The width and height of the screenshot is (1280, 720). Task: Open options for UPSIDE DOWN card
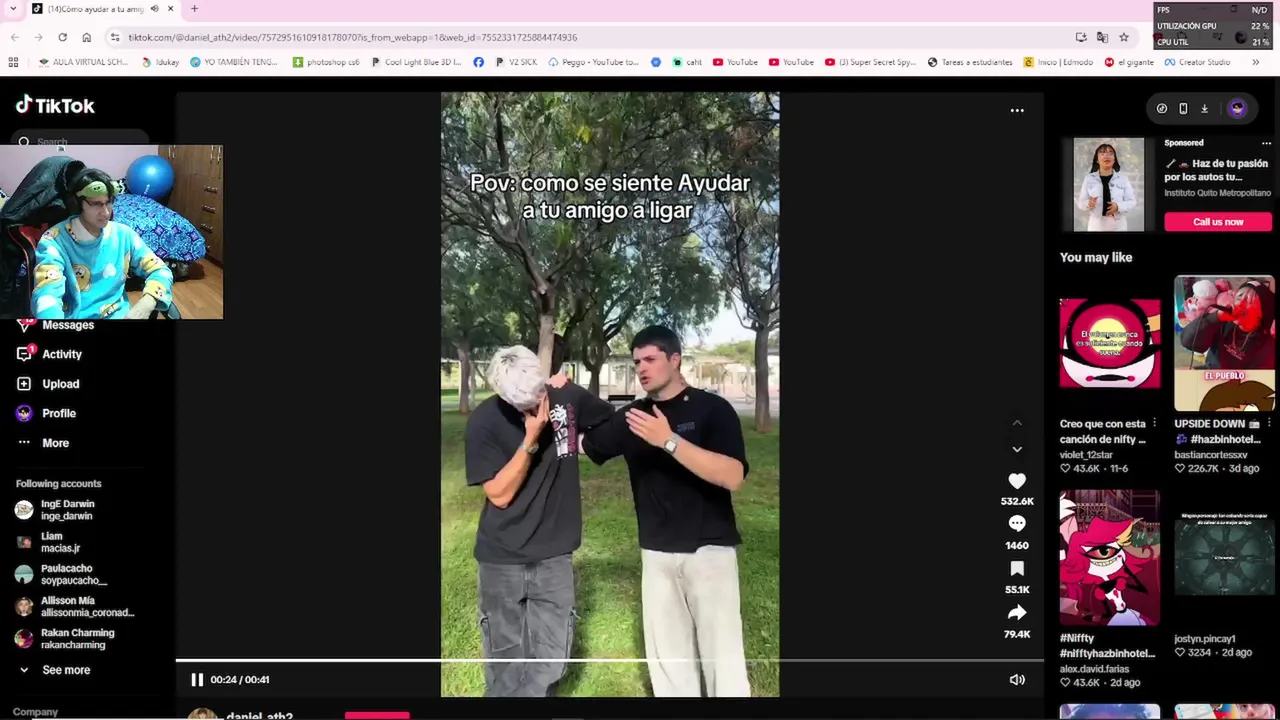tap(1269, 423)
